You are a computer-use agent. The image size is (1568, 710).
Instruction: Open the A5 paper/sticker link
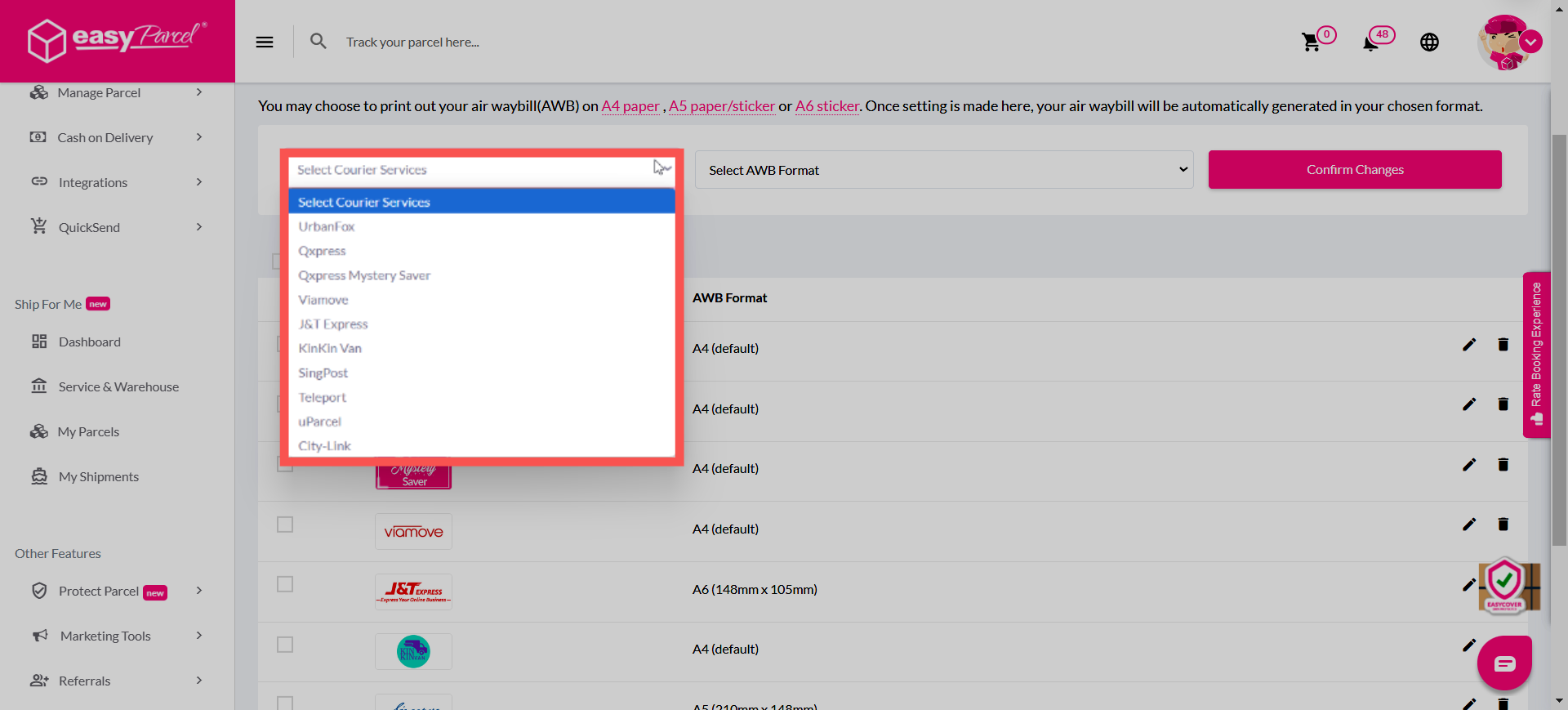(722, 106)
